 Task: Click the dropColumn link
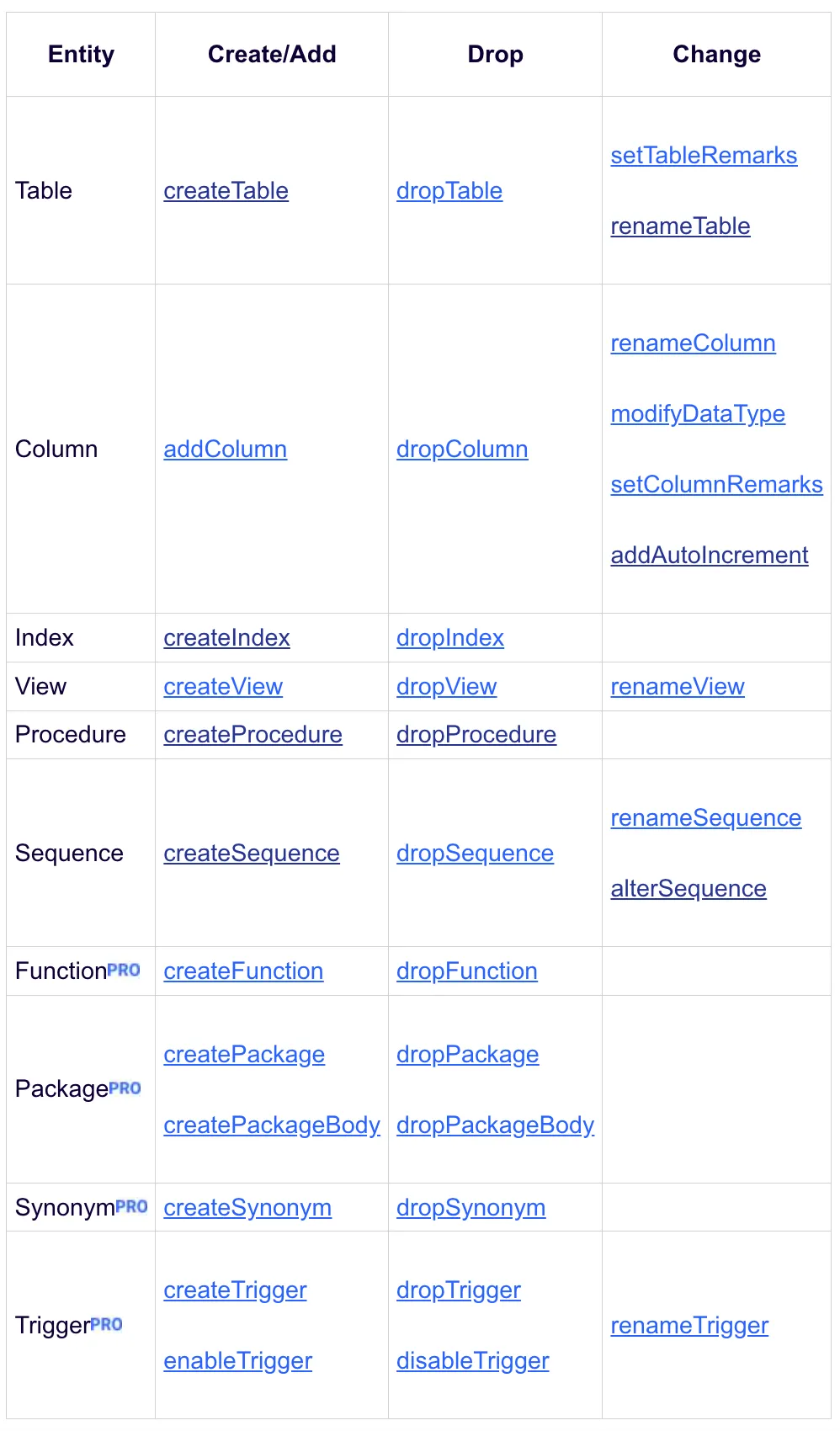point(462,450)
